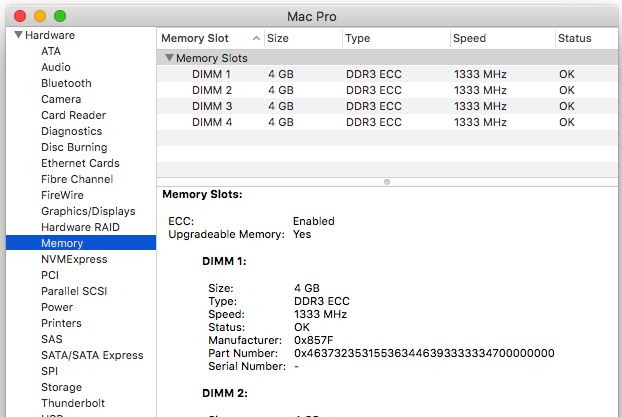This screenshot has height=417, width=622.
Task: Open Card Reader information
Action: (x=73, y=115)
